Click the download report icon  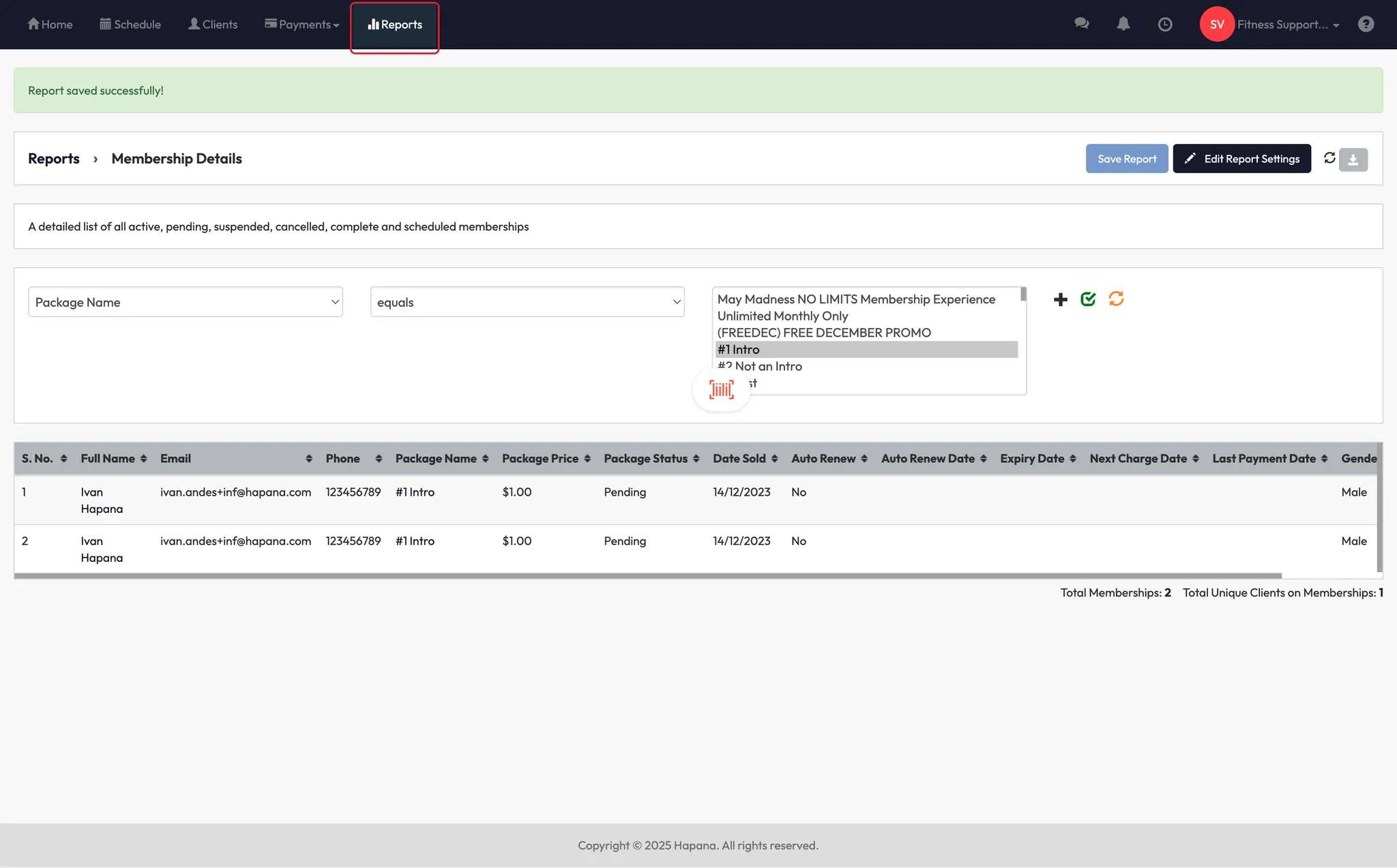[x=1353, y=160]
